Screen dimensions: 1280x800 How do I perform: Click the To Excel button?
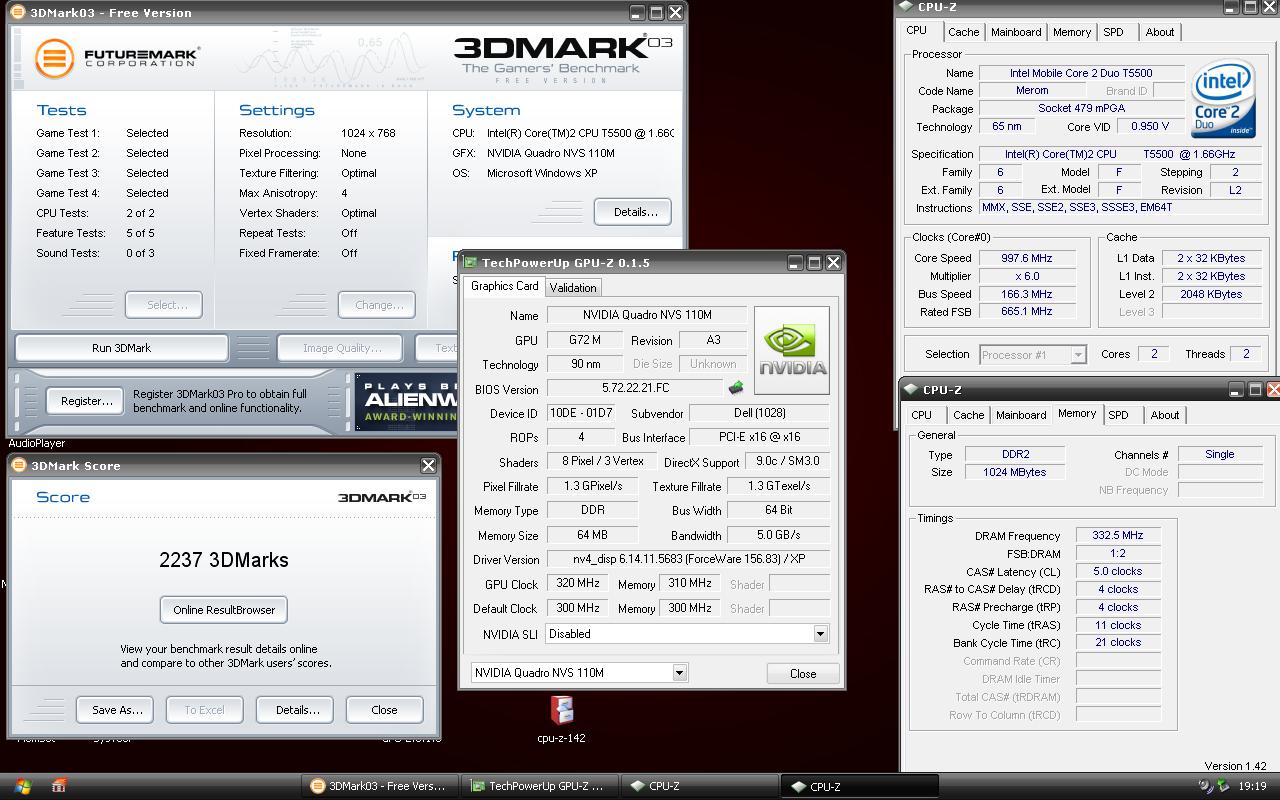pyautogui.click(x=204, y=710)
